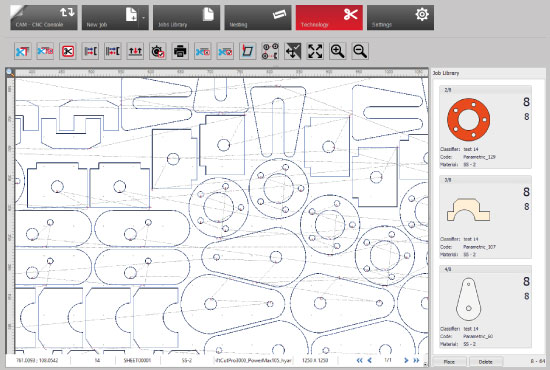
Task: Fit view with the expand arrows icon
Action: pyautogui.click(x=315, y=52)
